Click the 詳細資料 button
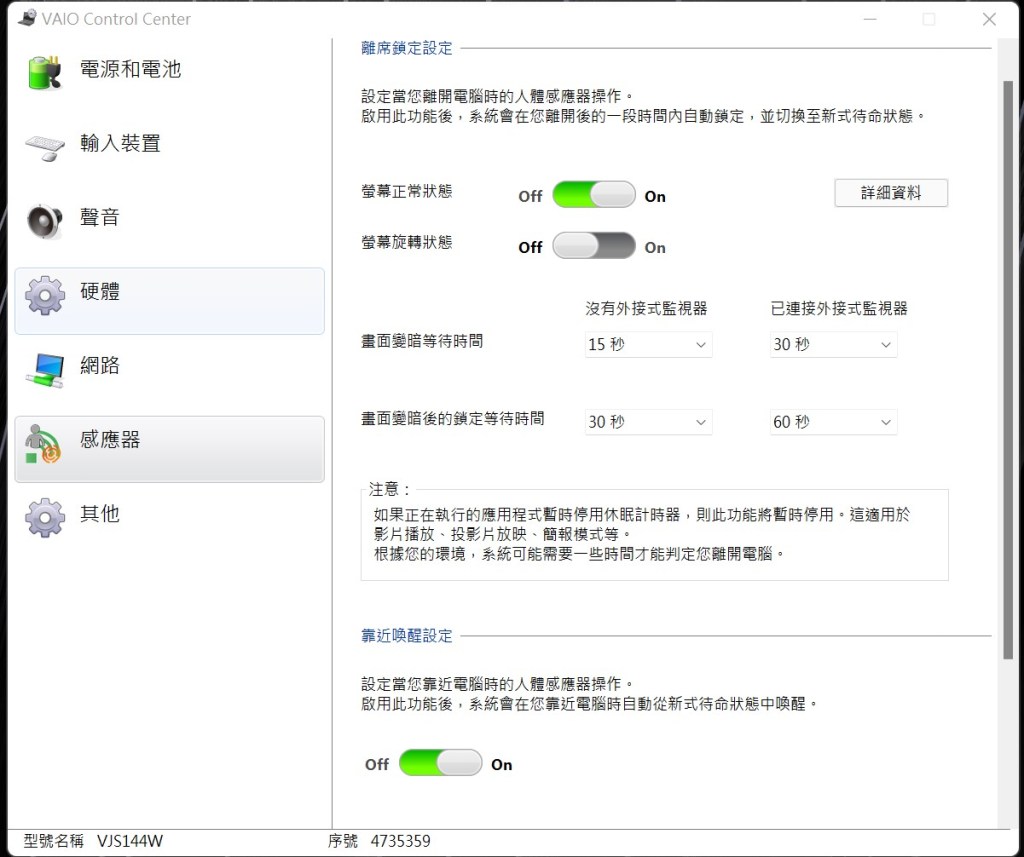The width and height of the screenshot is (1024, 857). coord(890,193)
